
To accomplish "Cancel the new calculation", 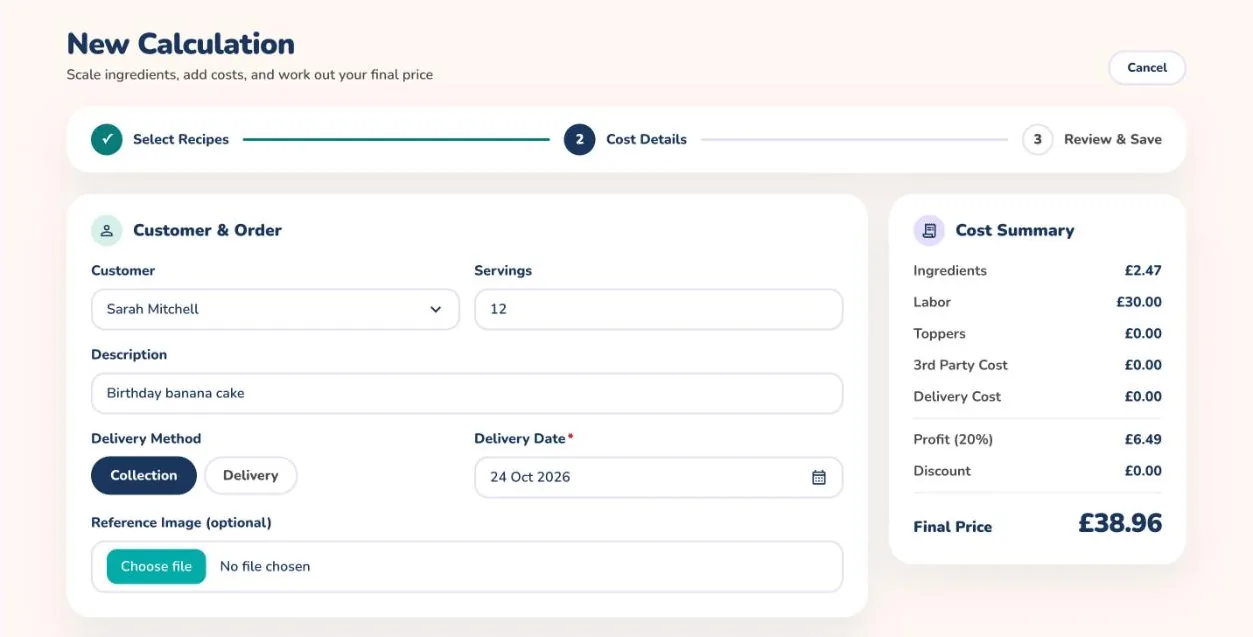I will click(1147, 68).
